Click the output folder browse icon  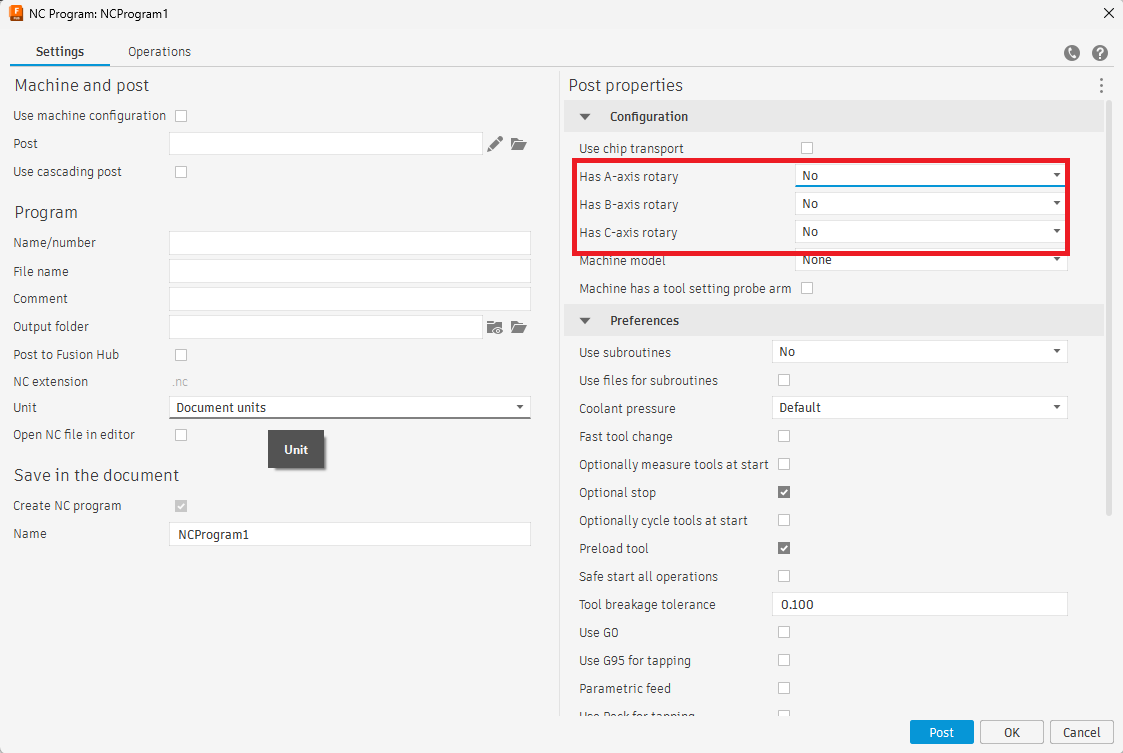[519, 327]
